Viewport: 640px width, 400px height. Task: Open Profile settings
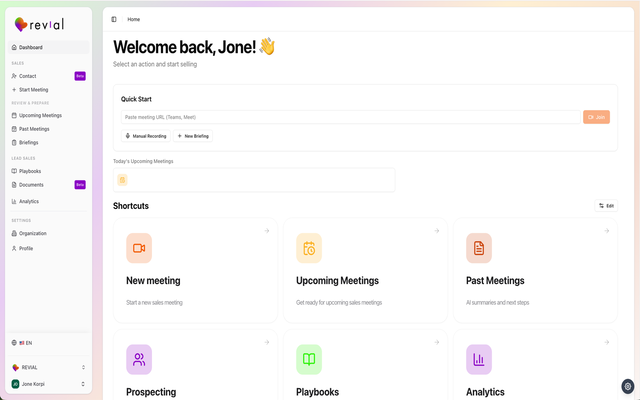point(48,248)
